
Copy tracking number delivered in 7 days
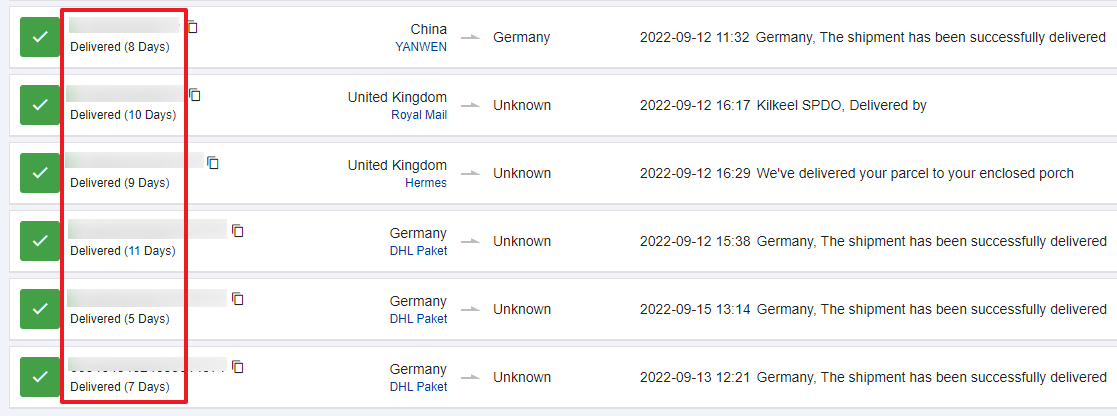click(238, 367)
